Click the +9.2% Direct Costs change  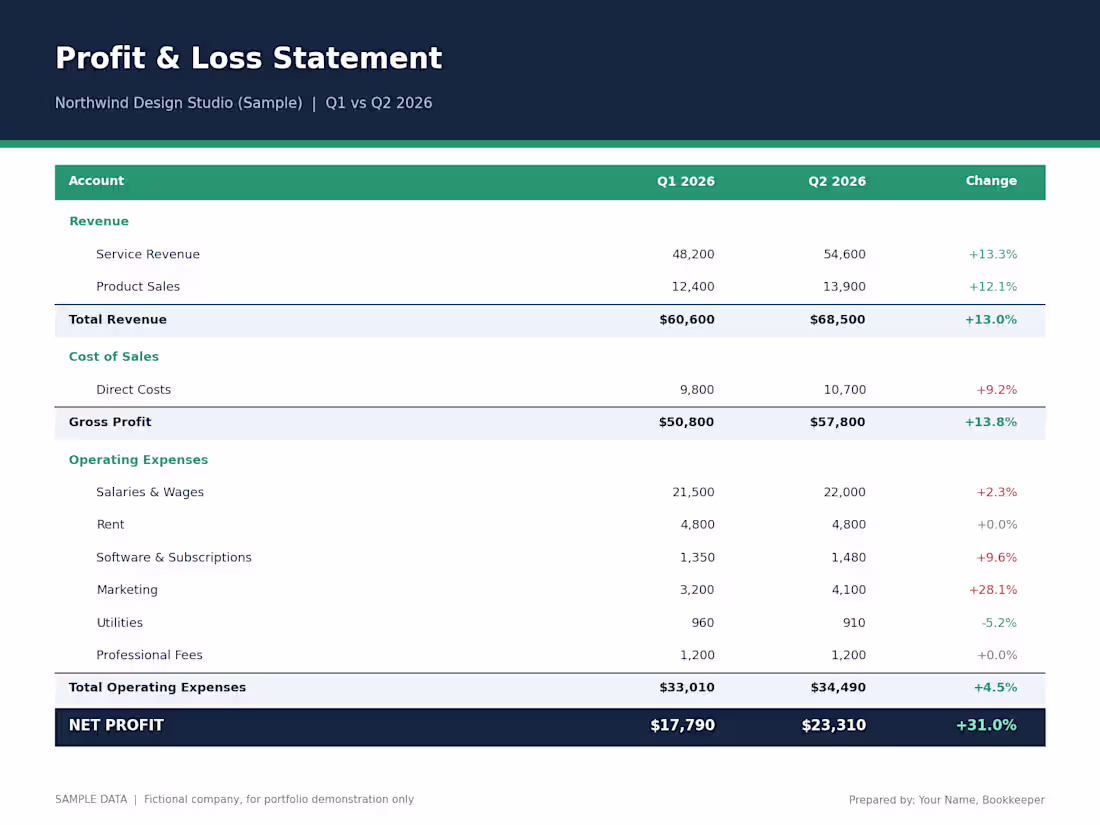(996, 389)
